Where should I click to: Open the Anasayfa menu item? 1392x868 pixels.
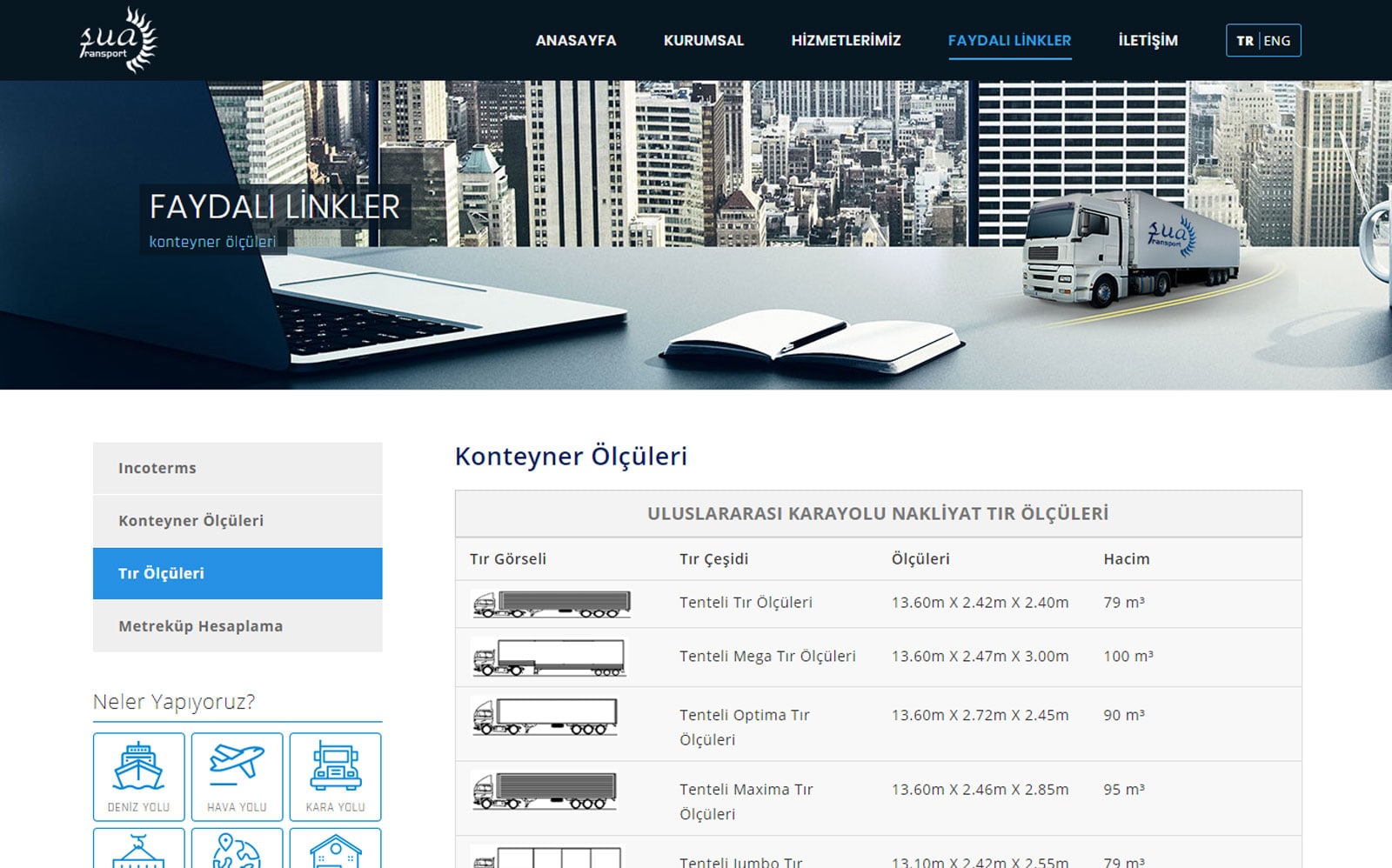577,40
